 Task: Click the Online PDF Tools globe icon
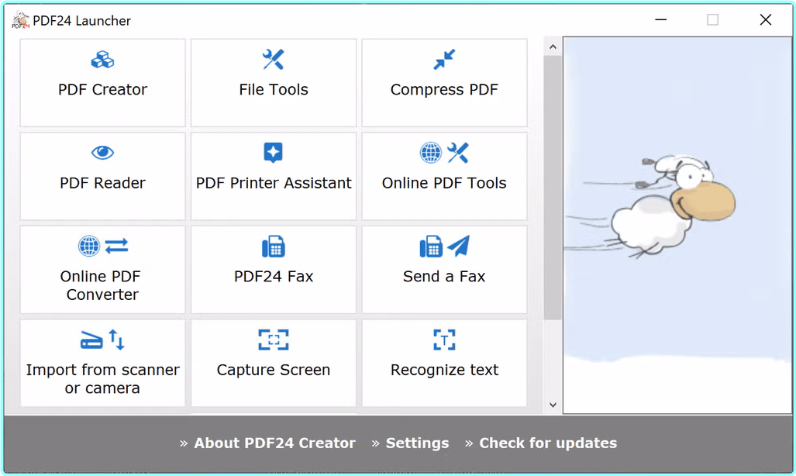coord(430,153)
